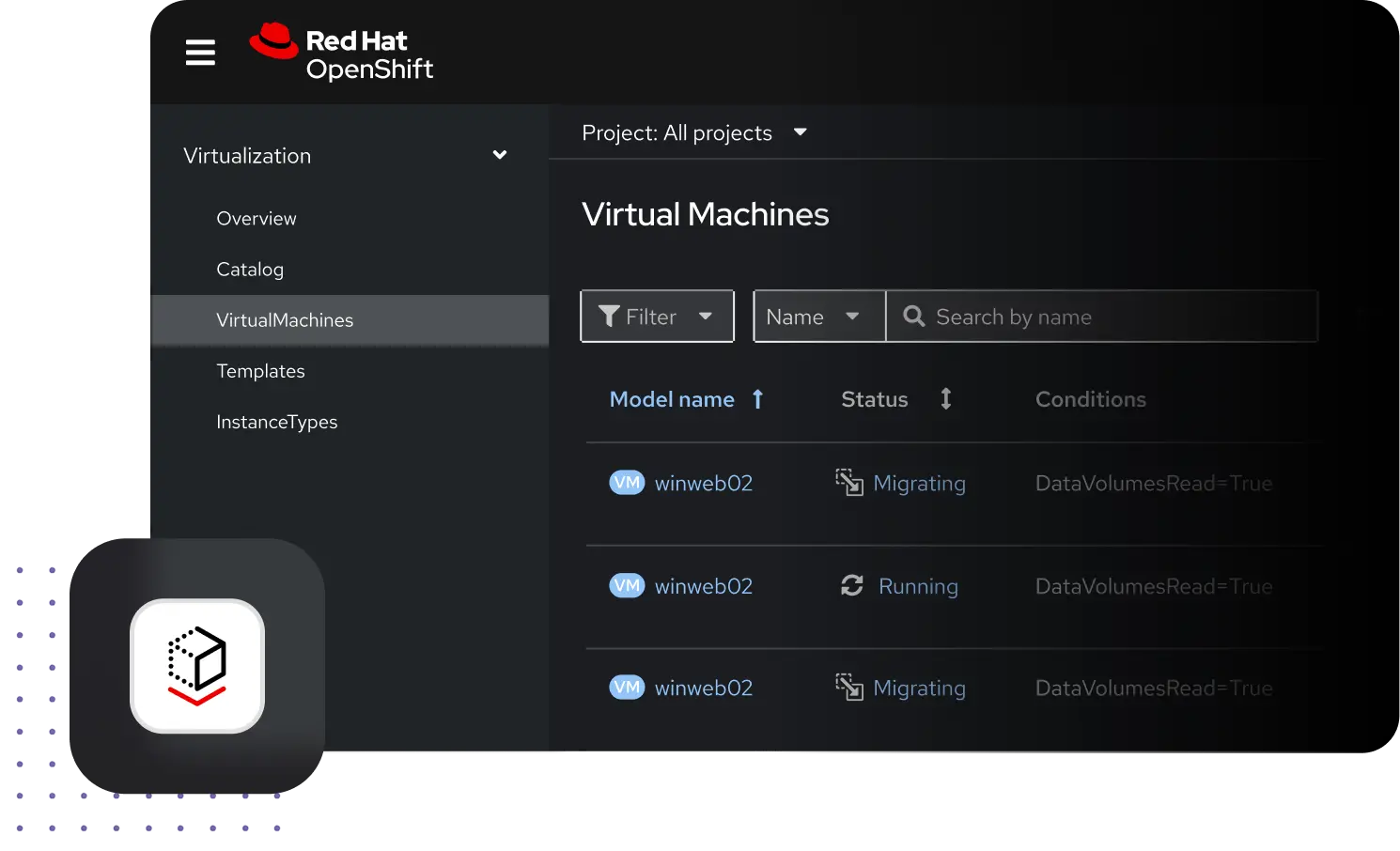Click the Running status link
This screenshot has width=1400, height=851.
(x=918, y=585)
